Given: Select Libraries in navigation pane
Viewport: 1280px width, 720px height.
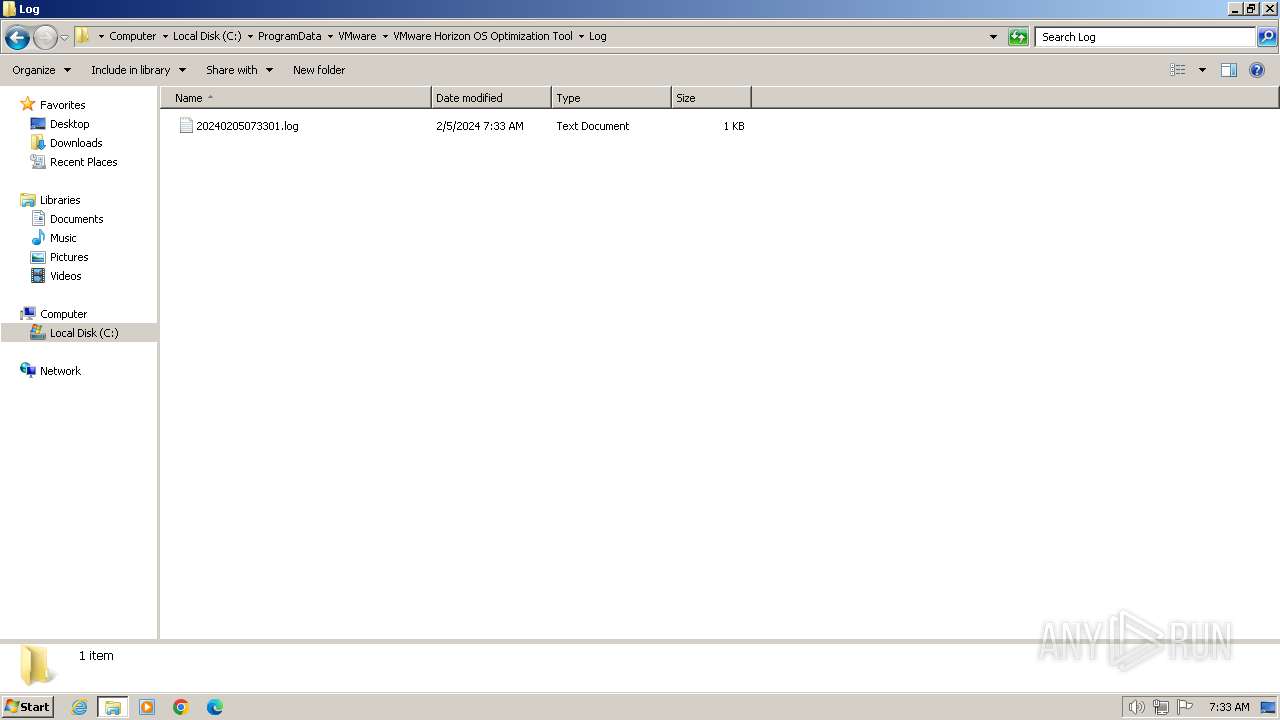Looking at the screenshot, I should coord(60,200).
